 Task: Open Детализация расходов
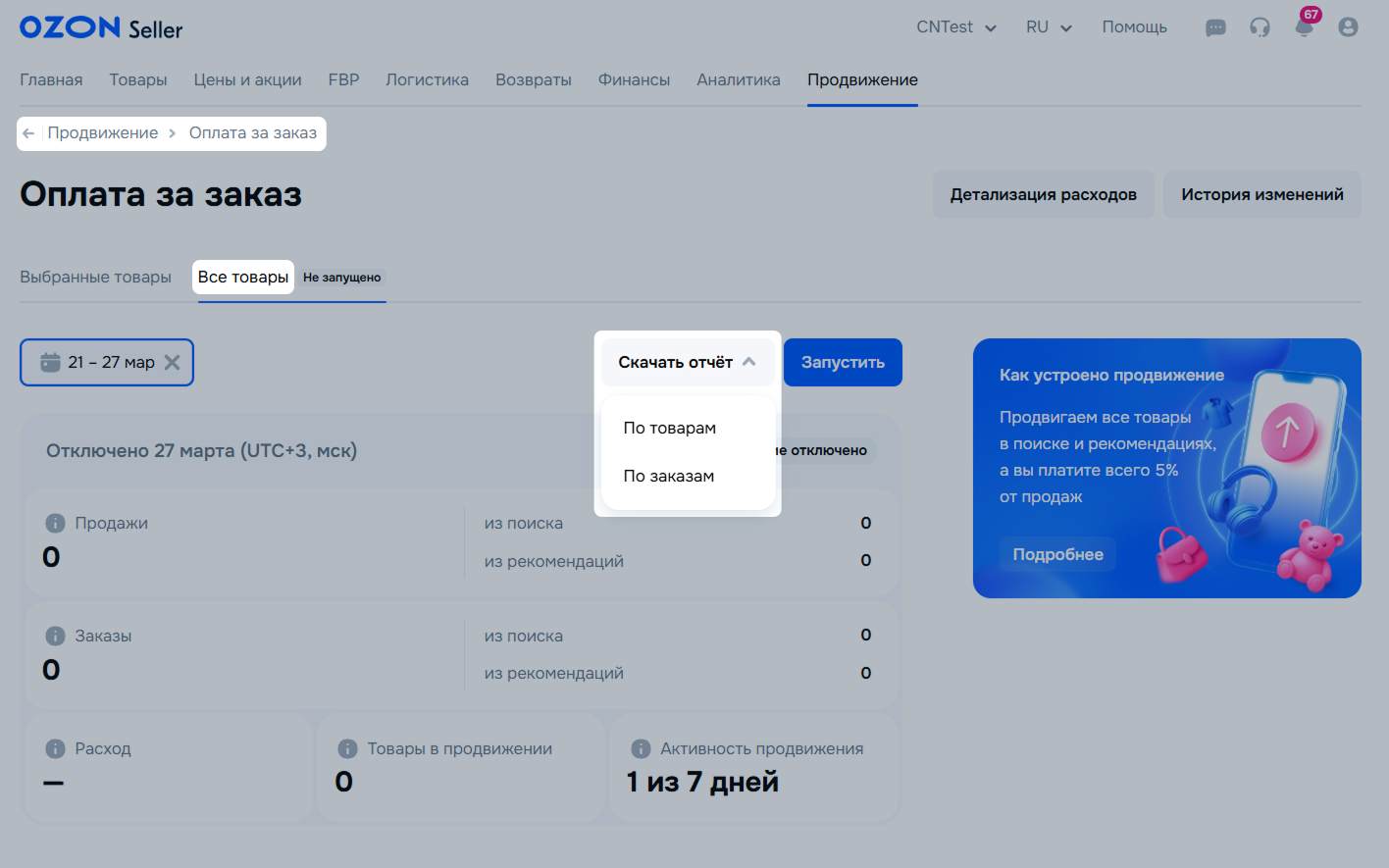pos(1043,195)
